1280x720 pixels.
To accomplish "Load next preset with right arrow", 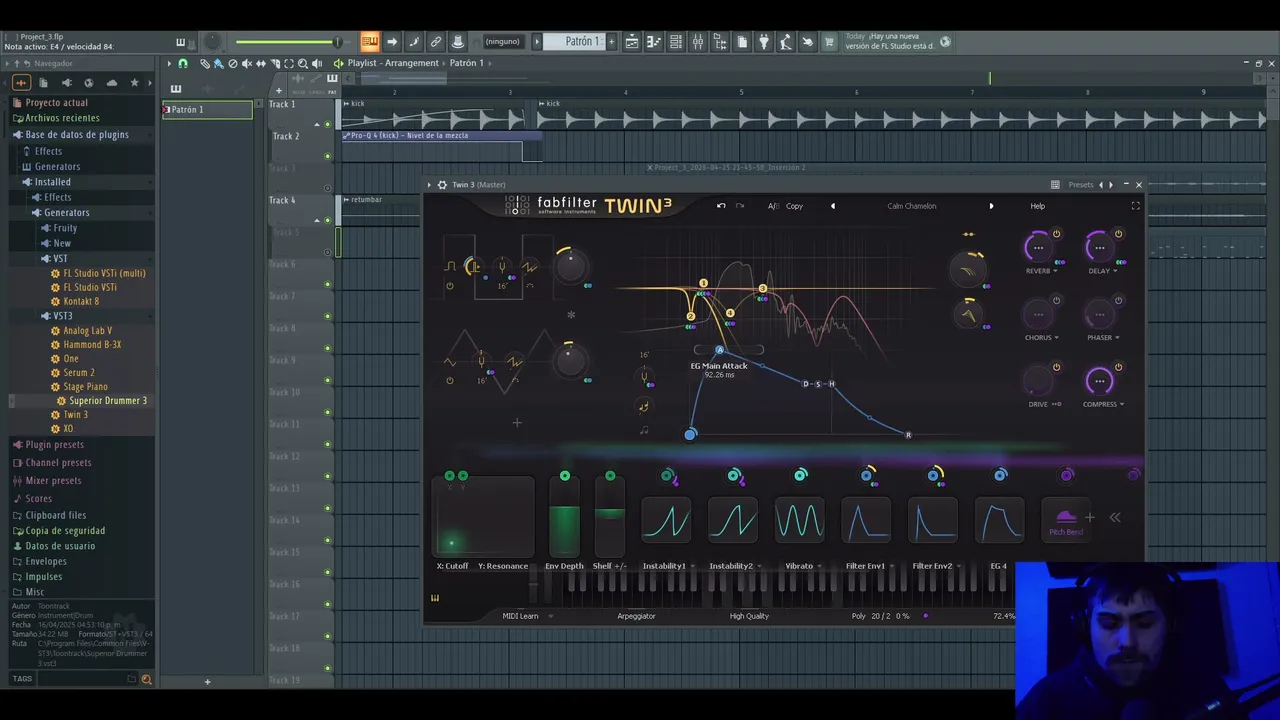I will coord(991,206).
